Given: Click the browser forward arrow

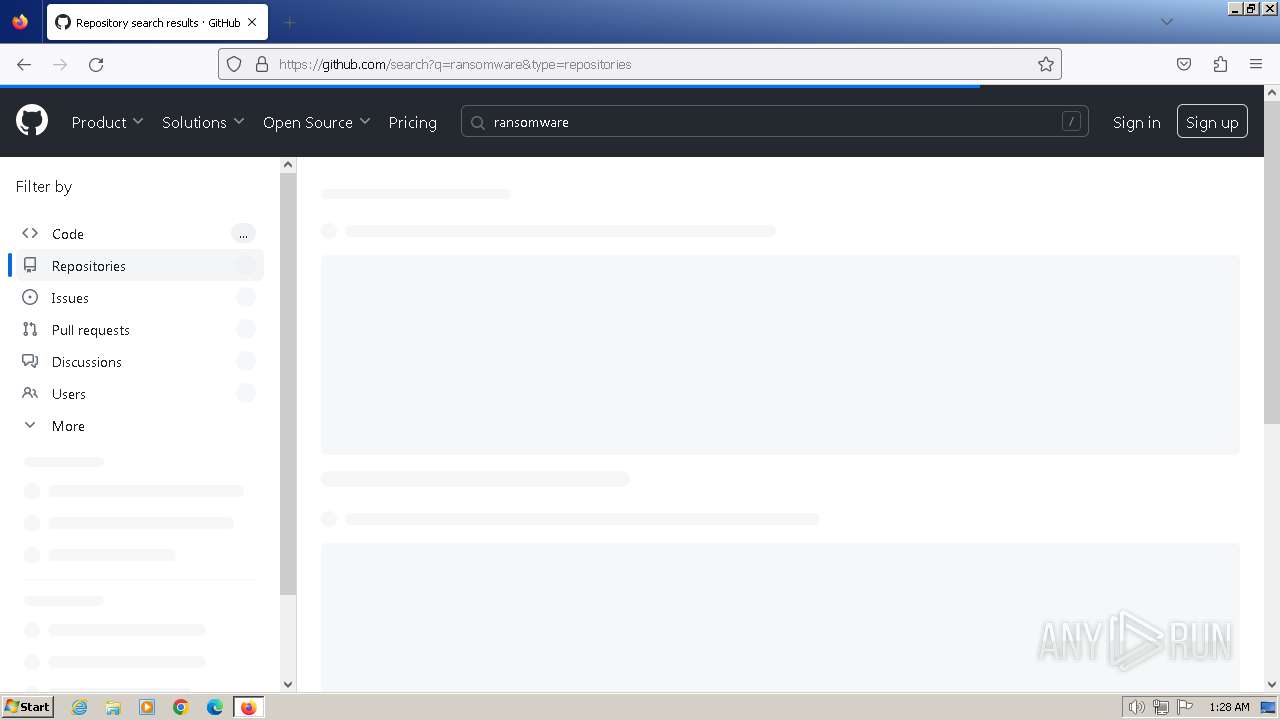Looking at the screenshot, I should click(x=60, y=64).
